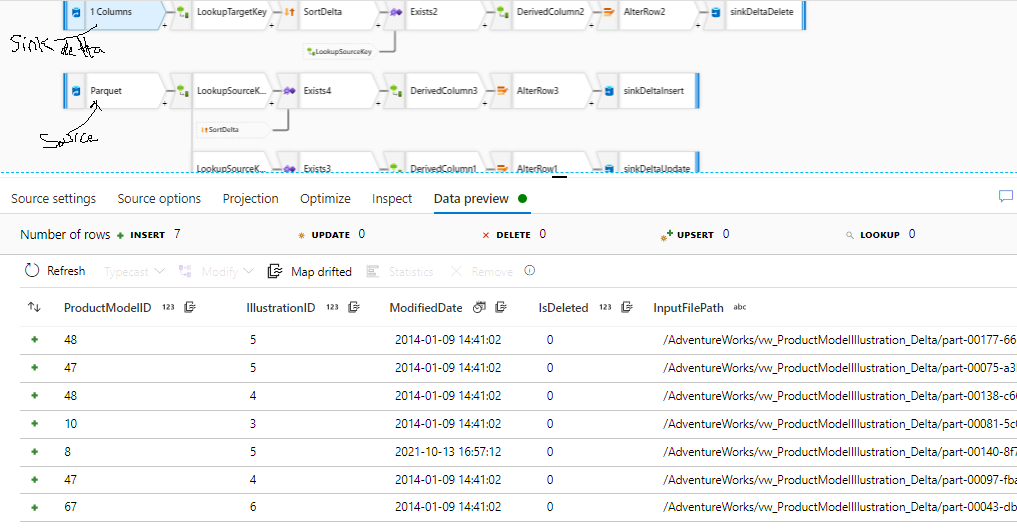Click the info icon next to Remove

point(530,270)
